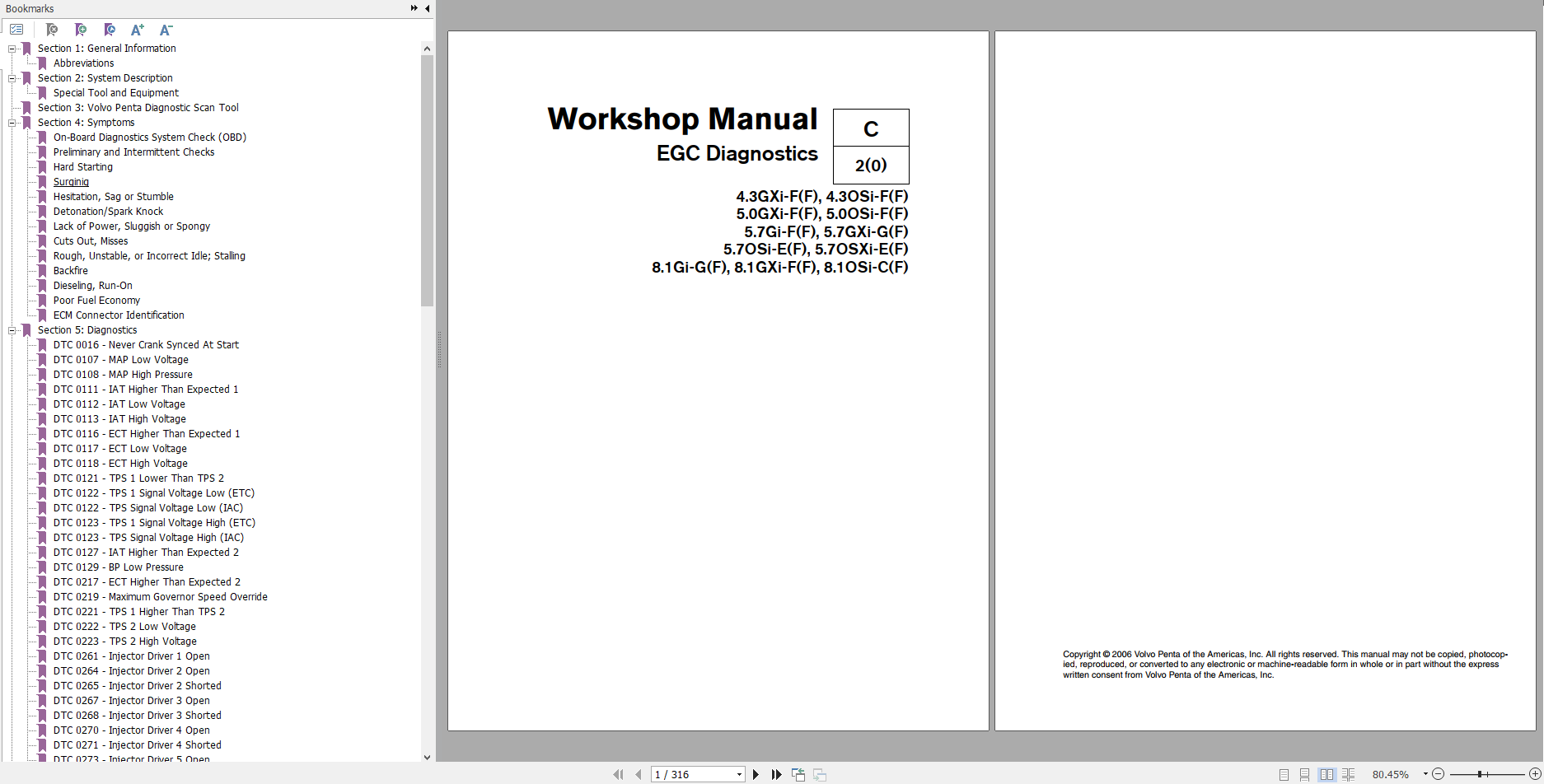Open the Backfire bookmark
Viewport: 1544px width, 784px height.
[70, 271]
